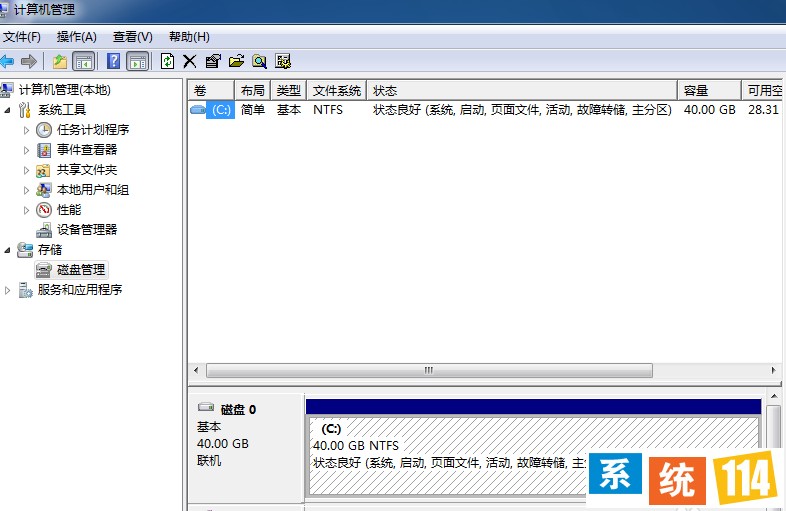Collapse the 存储 tree node
Viewport: 786px width, 511px height.
[7, 250]
